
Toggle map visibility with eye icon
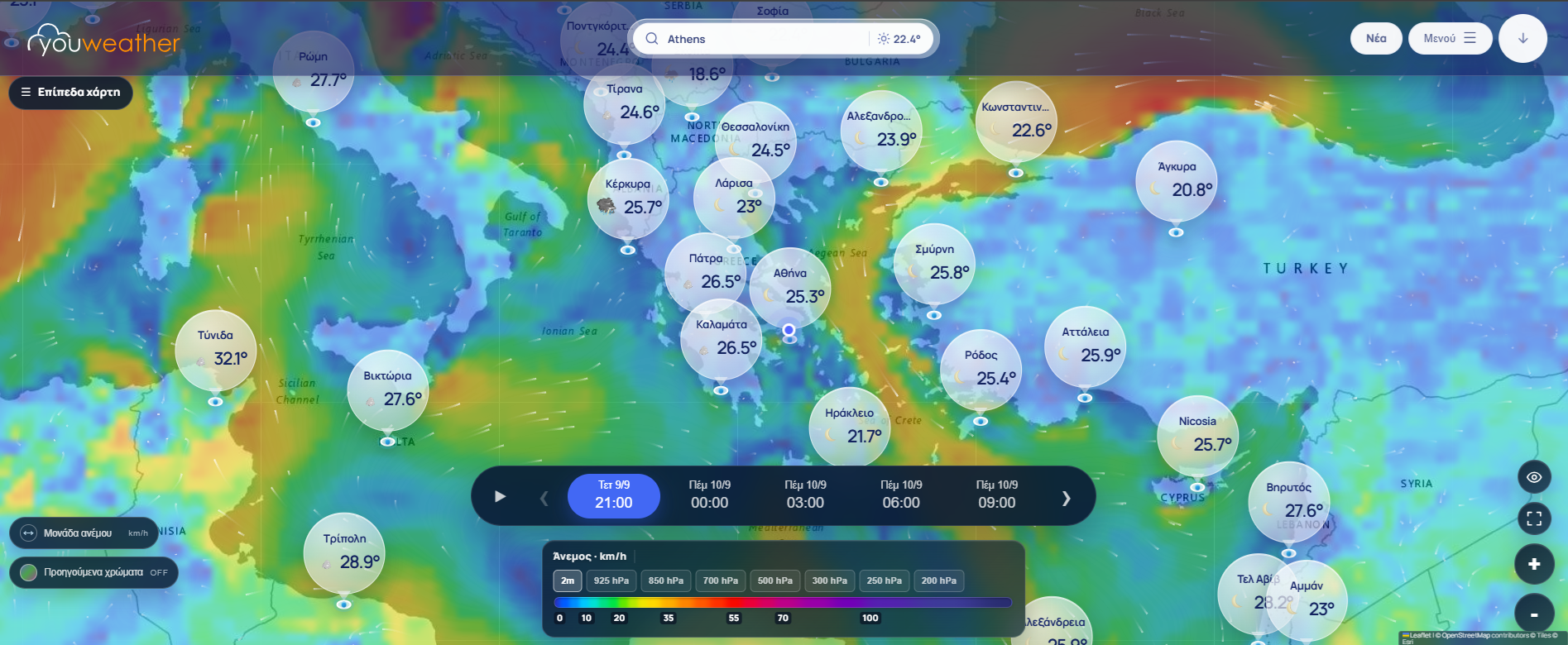click(x=1534, y=477)
